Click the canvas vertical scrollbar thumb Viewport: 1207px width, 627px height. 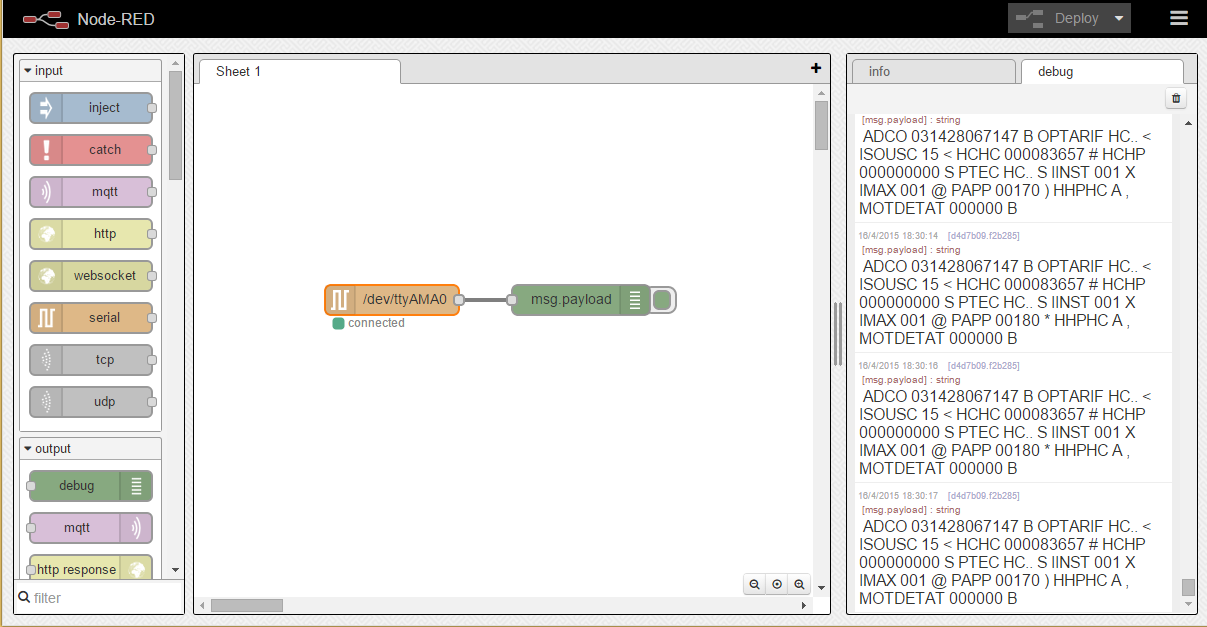[x=821, y=125]
